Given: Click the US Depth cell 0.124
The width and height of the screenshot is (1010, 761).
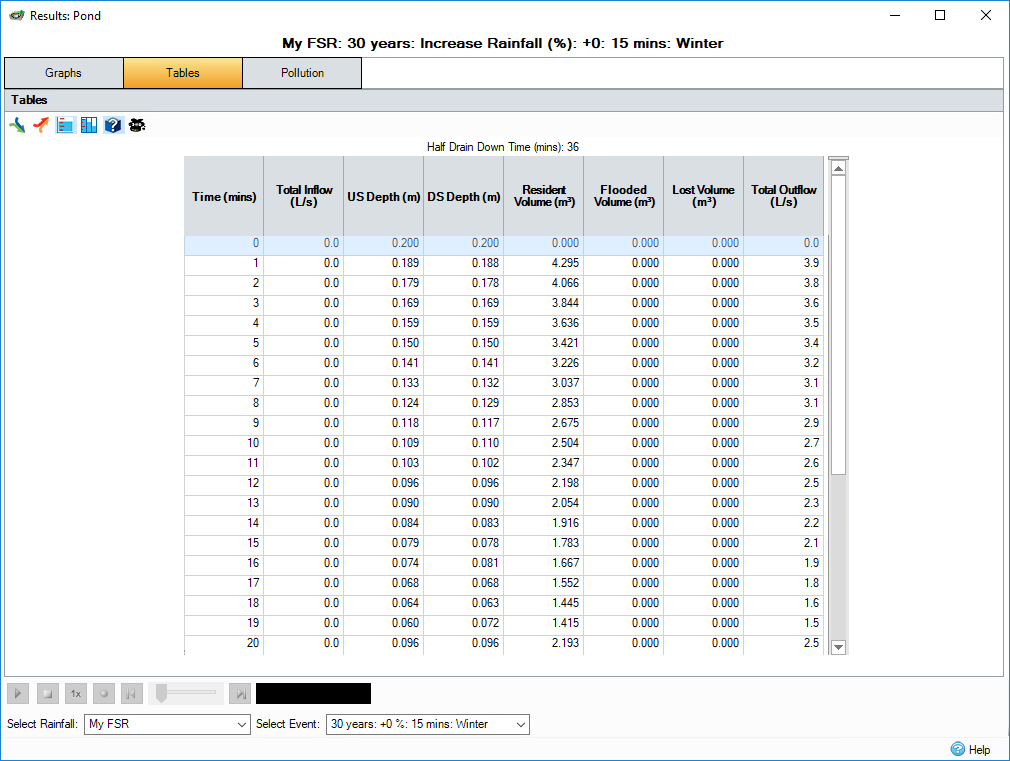Looking at the screenshot, I should click(x=384, y=403).
